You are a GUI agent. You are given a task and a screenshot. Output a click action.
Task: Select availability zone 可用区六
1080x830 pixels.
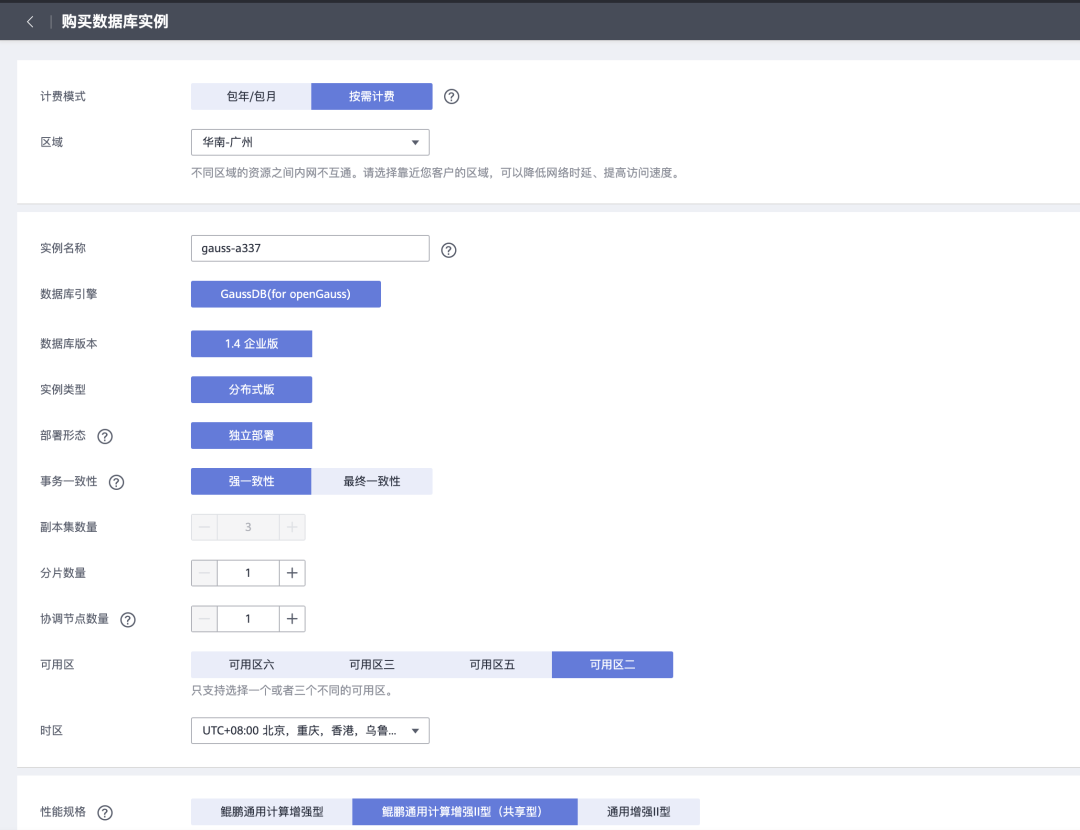pyautogui.click(x=251, y=665)
